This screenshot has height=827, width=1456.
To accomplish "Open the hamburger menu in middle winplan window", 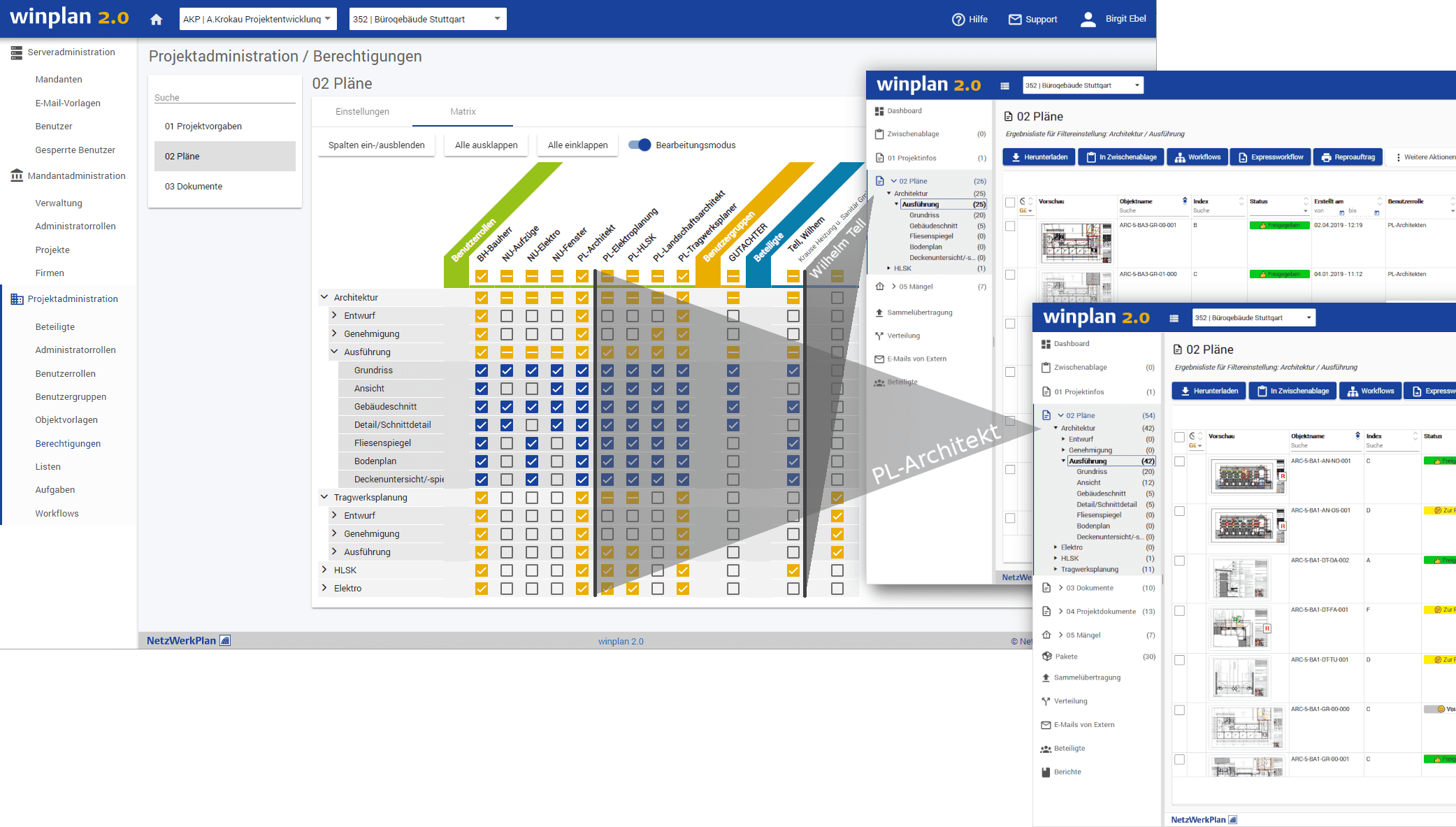I will coord(1004,86).
